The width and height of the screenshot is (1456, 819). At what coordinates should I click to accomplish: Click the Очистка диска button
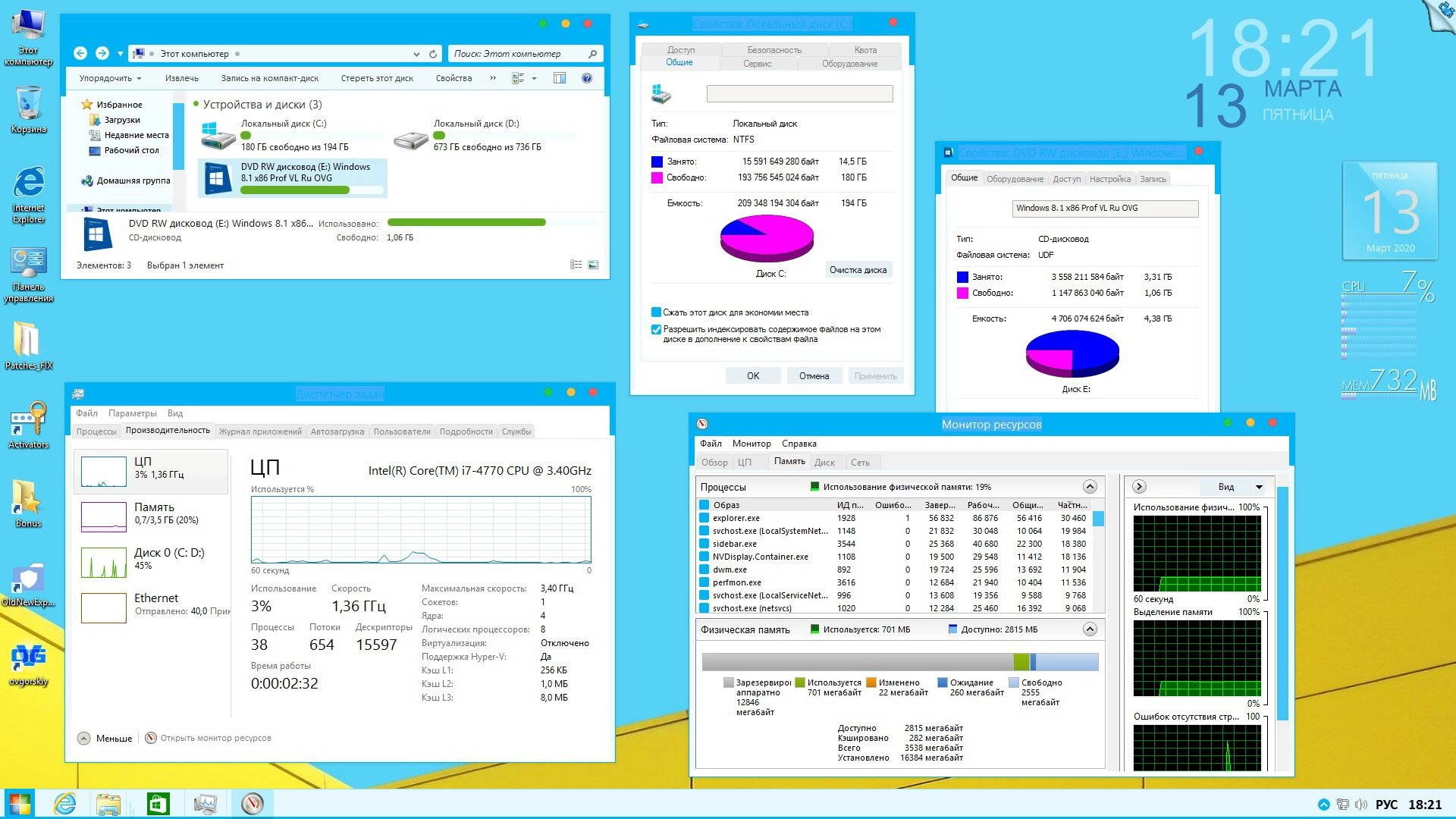(858, 270)
